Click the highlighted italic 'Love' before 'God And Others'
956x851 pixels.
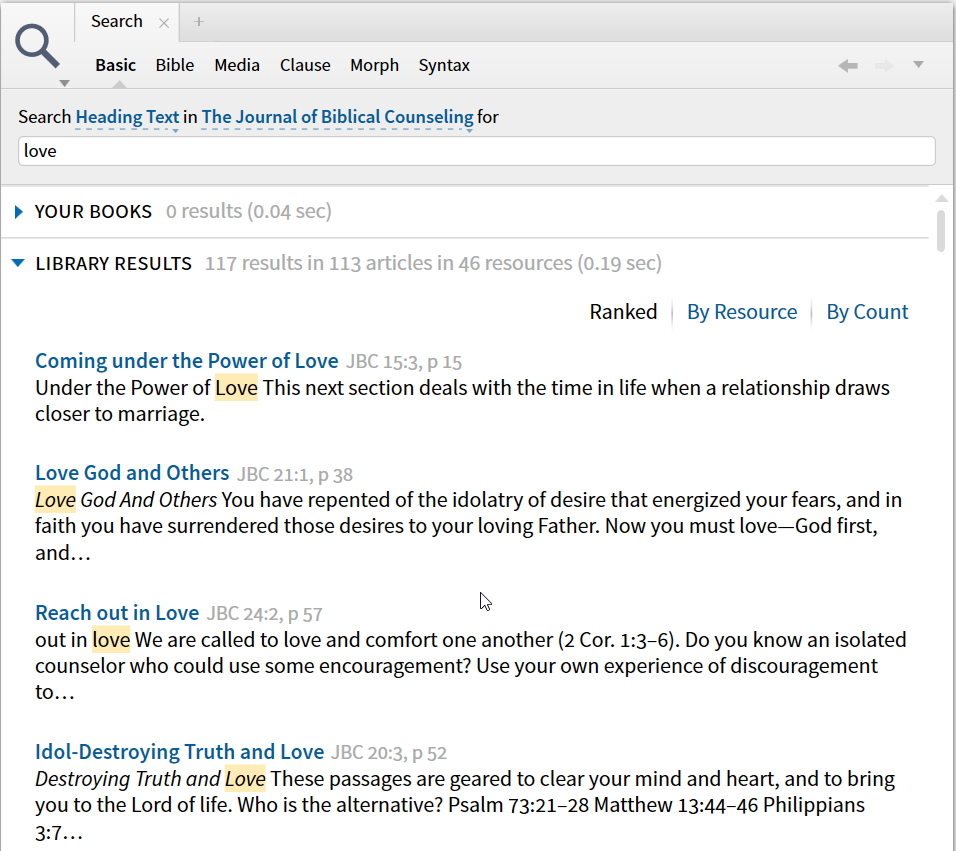click(55, 500)
